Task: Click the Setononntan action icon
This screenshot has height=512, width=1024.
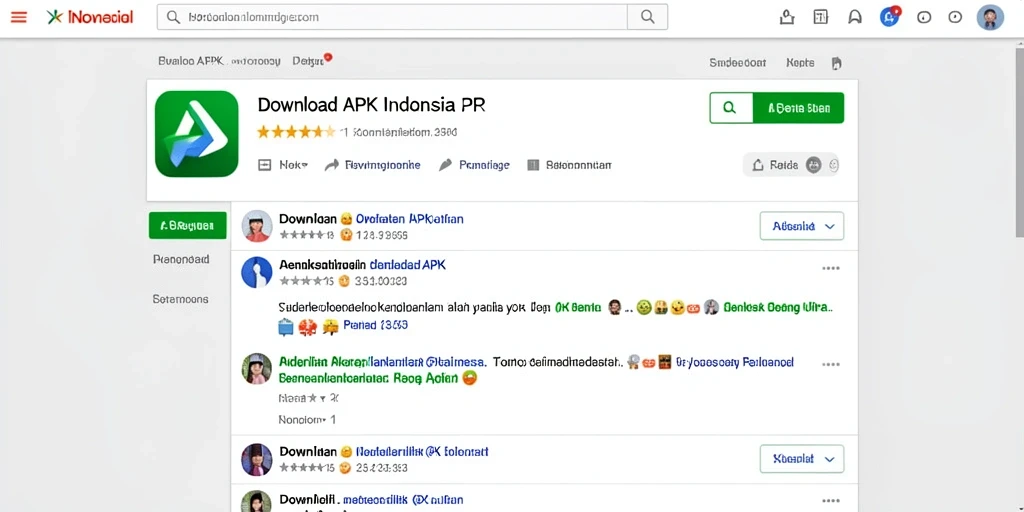Action: [569, 165]
